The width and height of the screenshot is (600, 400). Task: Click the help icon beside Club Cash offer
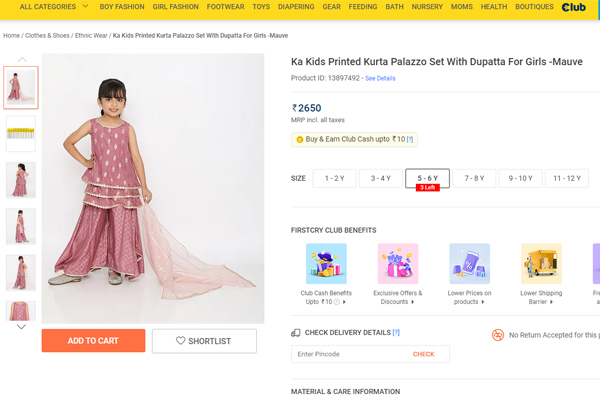coord(410,140)
